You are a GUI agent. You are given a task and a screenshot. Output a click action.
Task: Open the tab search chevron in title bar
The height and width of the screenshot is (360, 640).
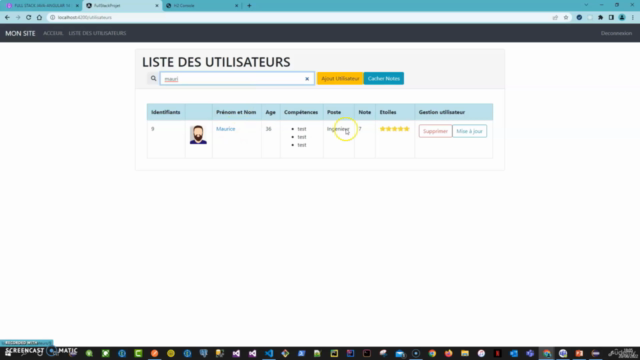point(586,5)
